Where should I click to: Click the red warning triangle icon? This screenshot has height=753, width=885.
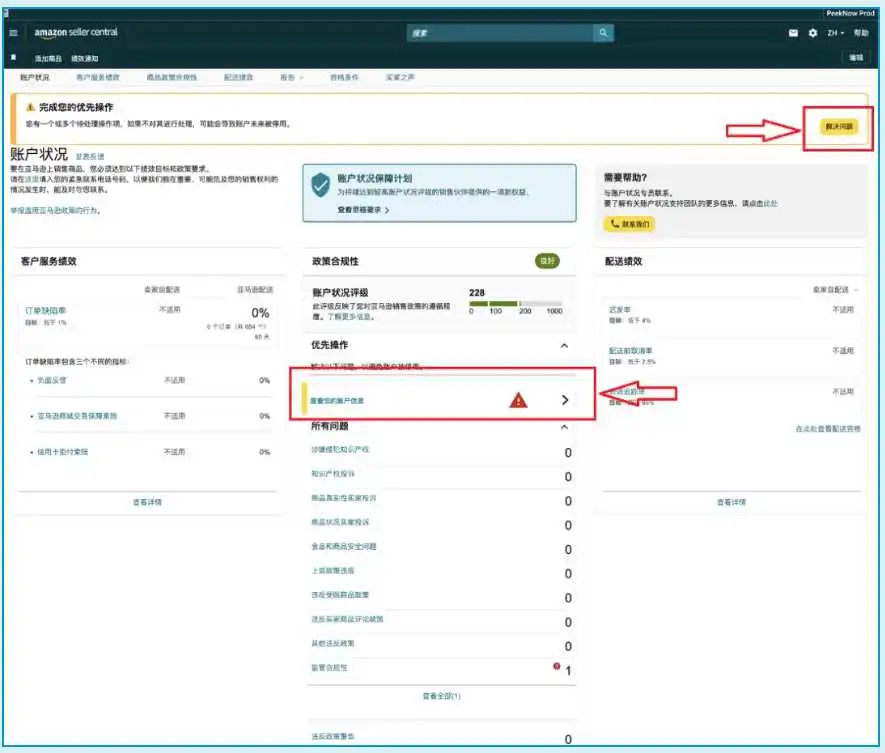pyautogui.click(x=518, y=400)
